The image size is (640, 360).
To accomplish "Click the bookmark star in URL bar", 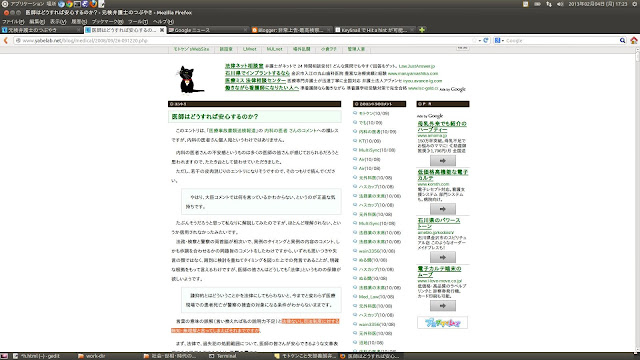I will (474, 40).
